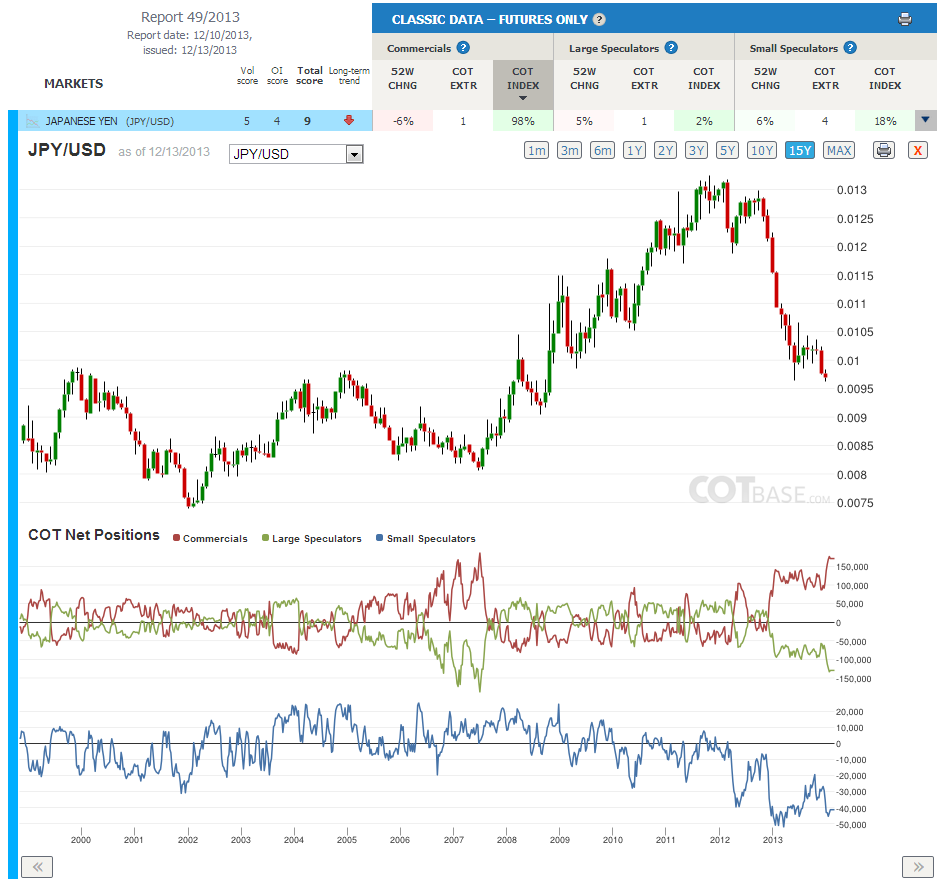Click the 2000 timeline label
The image size is (942, 879).
point(81,839)
